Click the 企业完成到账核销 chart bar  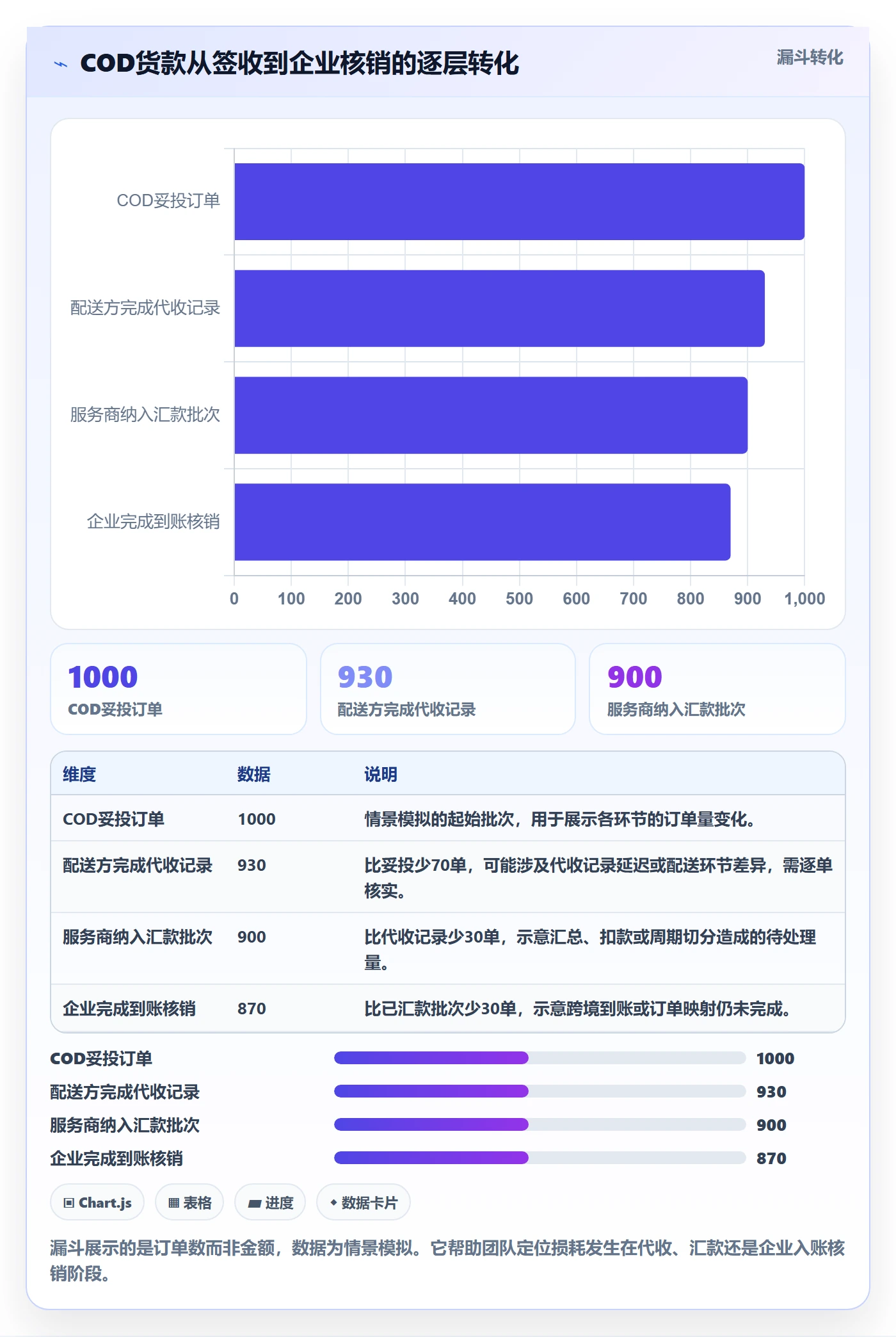coord(482,522)
